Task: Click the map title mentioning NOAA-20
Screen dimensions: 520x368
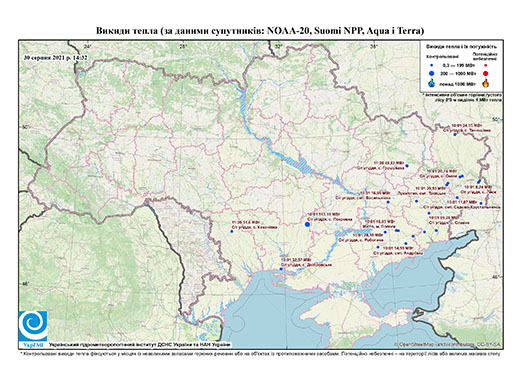Action: (x=260, y=31)
